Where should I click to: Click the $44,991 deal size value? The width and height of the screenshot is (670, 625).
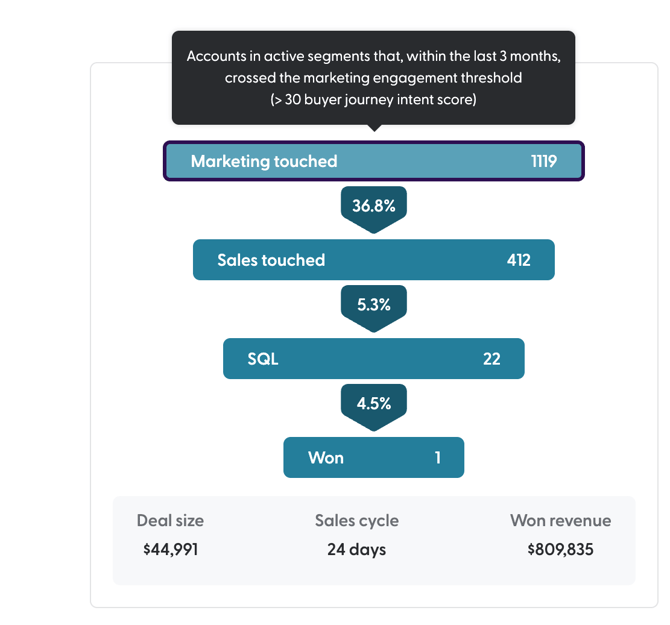pyautogui.click(x=170, y=549)
